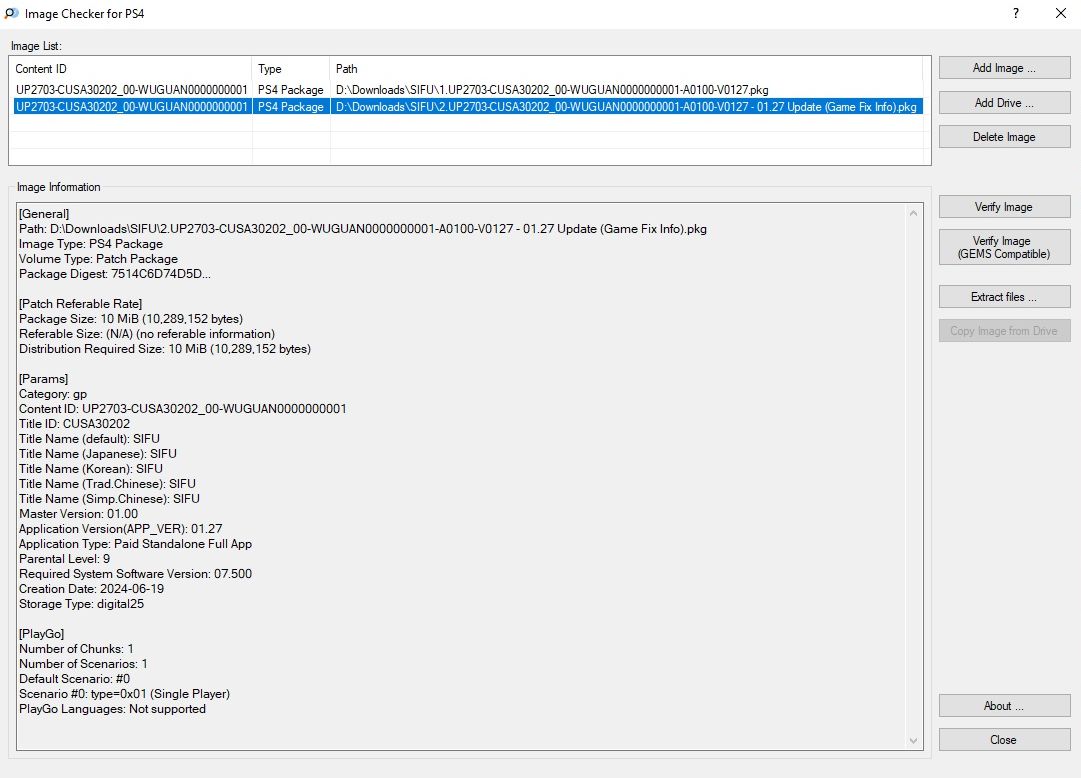Click the Content ID in the highlighted row
Screen dimensions: 1081x778
tap(131, 107)
